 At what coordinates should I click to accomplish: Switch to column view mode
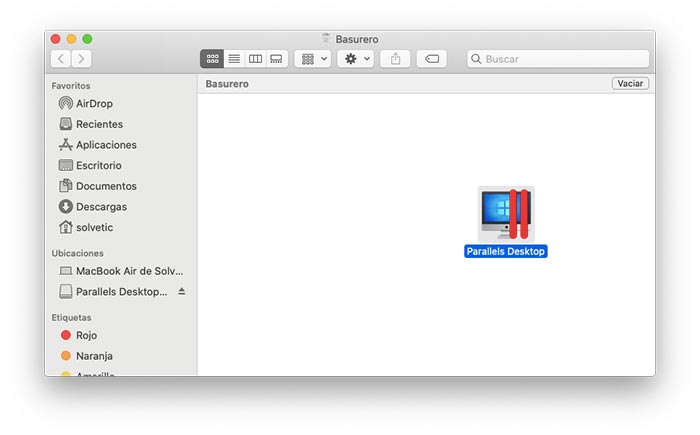255,59
